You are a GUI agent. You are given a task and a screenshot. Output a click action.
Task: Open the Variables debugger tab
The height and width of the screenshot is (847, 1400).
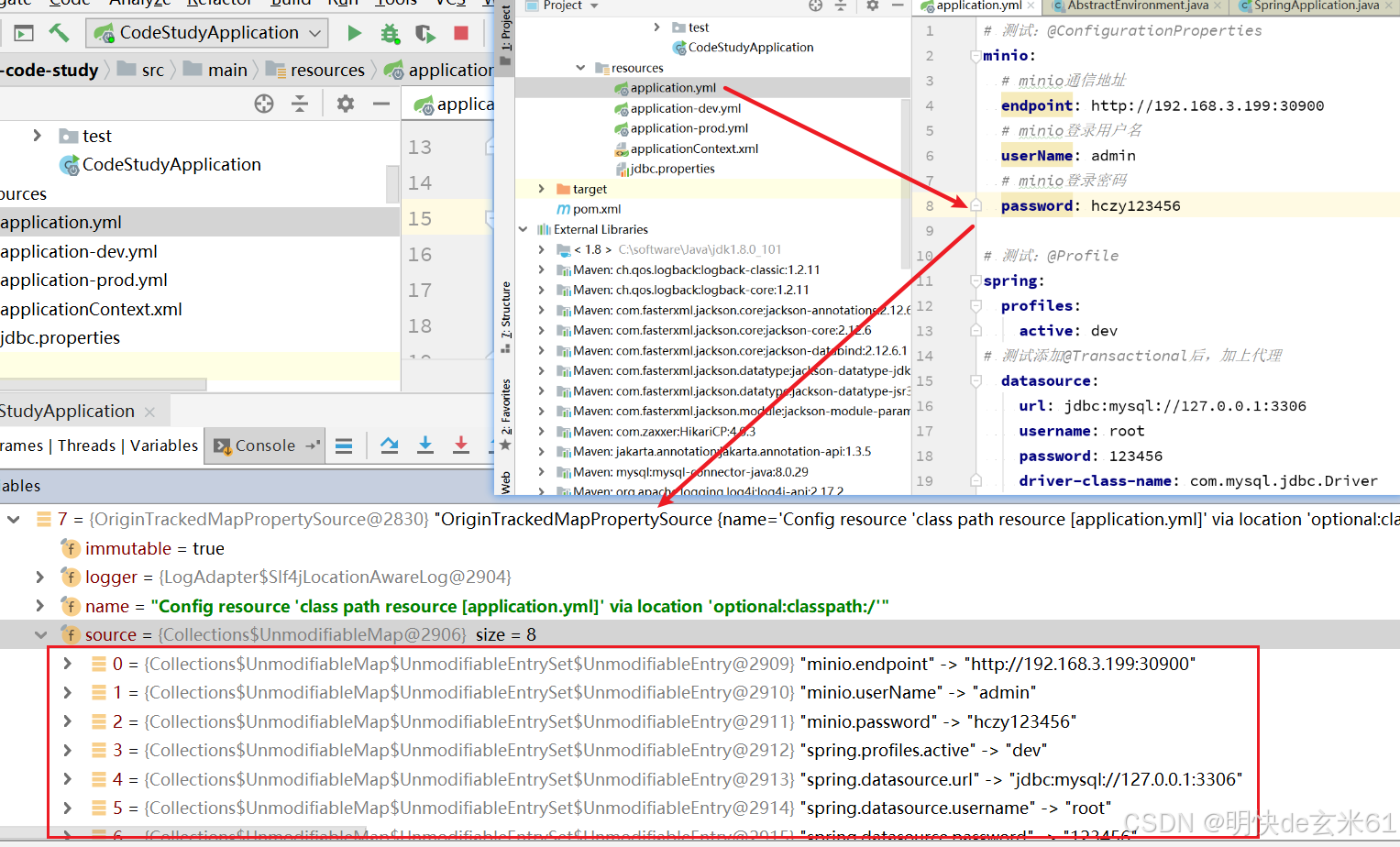[164, 445]
